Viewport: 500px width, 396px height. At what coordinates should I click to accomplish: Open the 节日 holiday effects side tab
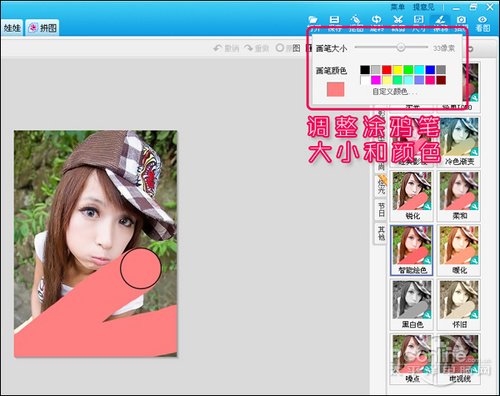(x=381, y=210)
